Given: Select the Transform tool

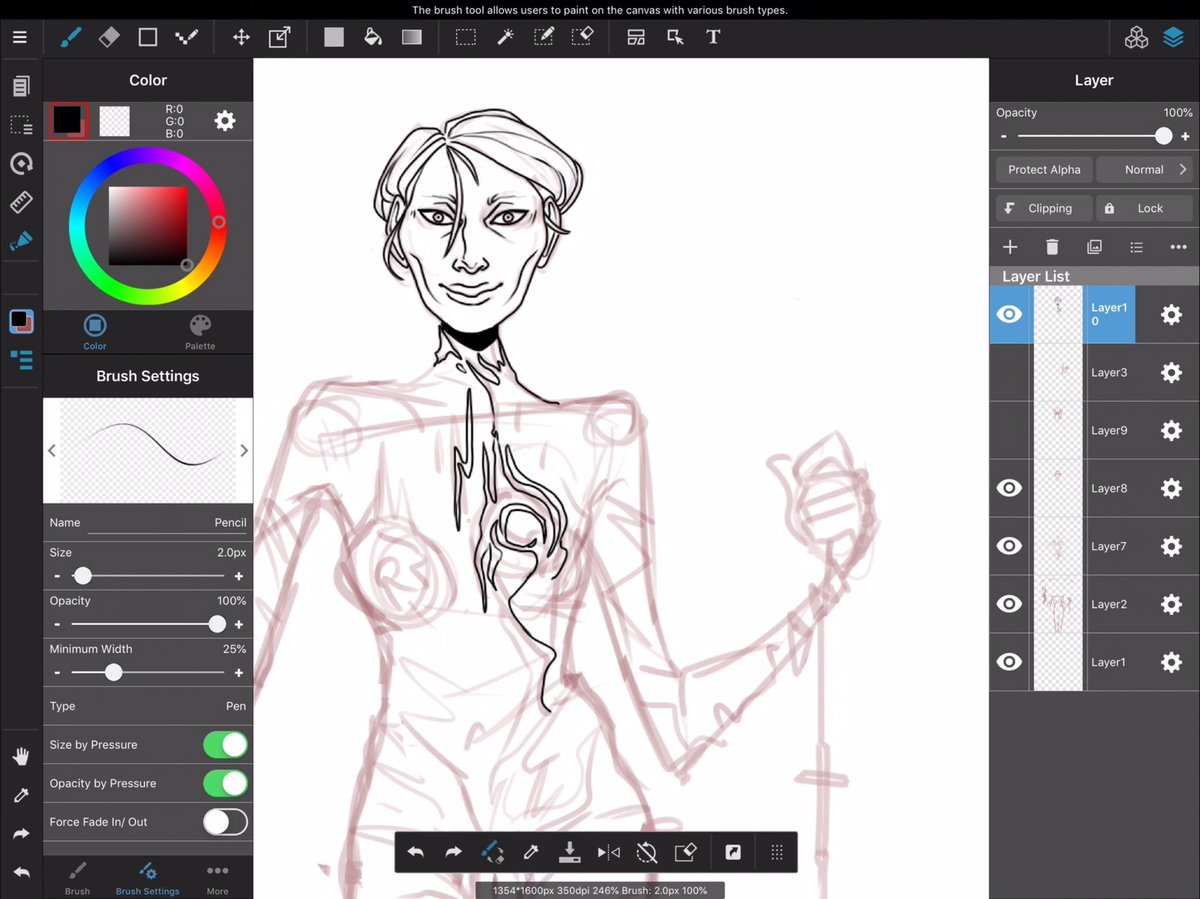Looking at the screenshot, I should click(x=279, y=38).
